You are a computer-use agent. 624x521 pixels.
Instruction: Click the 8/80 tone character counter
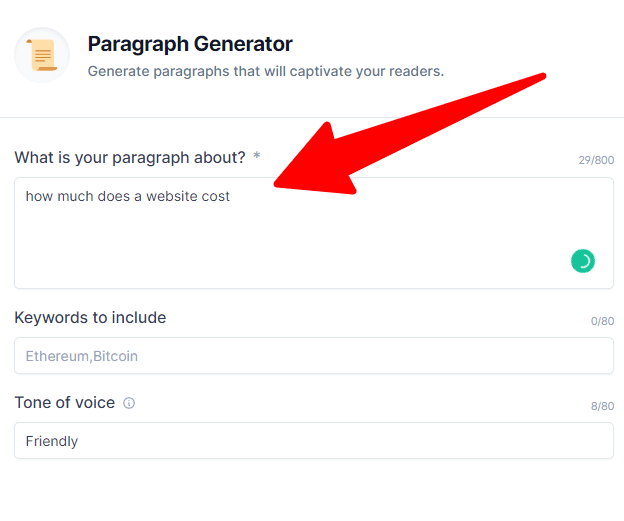[x=602, y=406]
